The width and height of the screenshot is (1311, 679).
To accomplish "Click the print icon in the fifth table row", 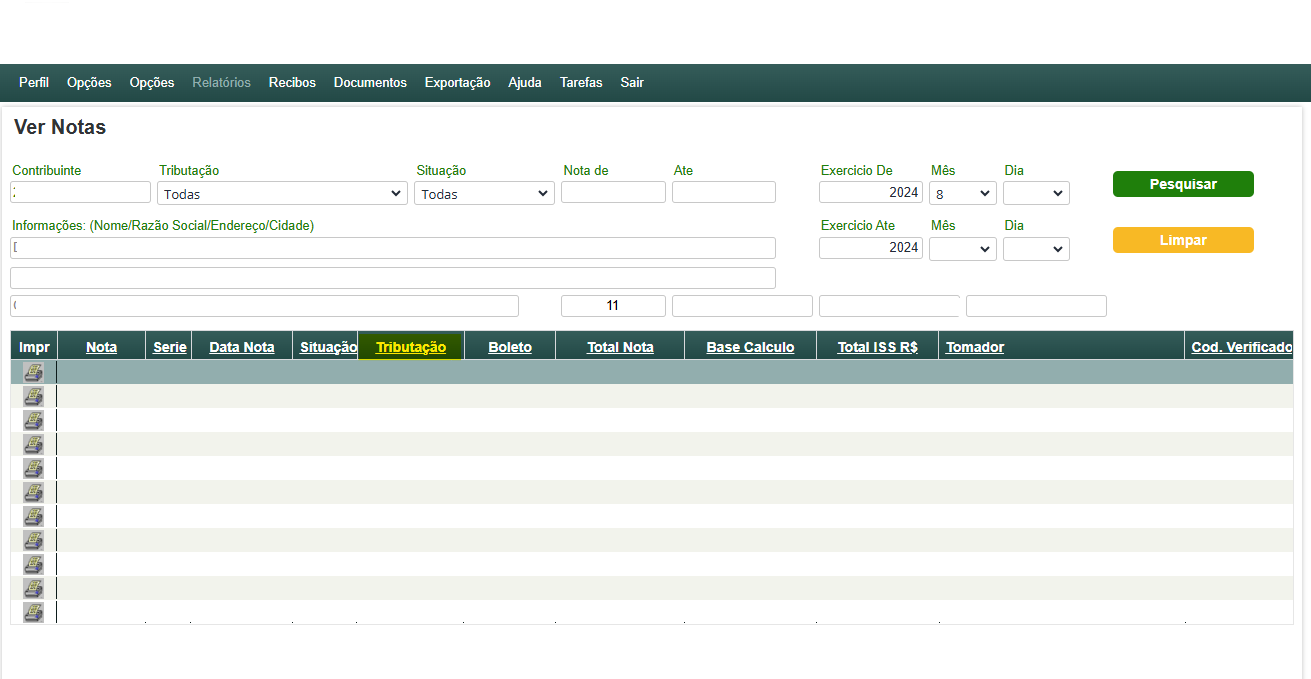I will [34, 468].
